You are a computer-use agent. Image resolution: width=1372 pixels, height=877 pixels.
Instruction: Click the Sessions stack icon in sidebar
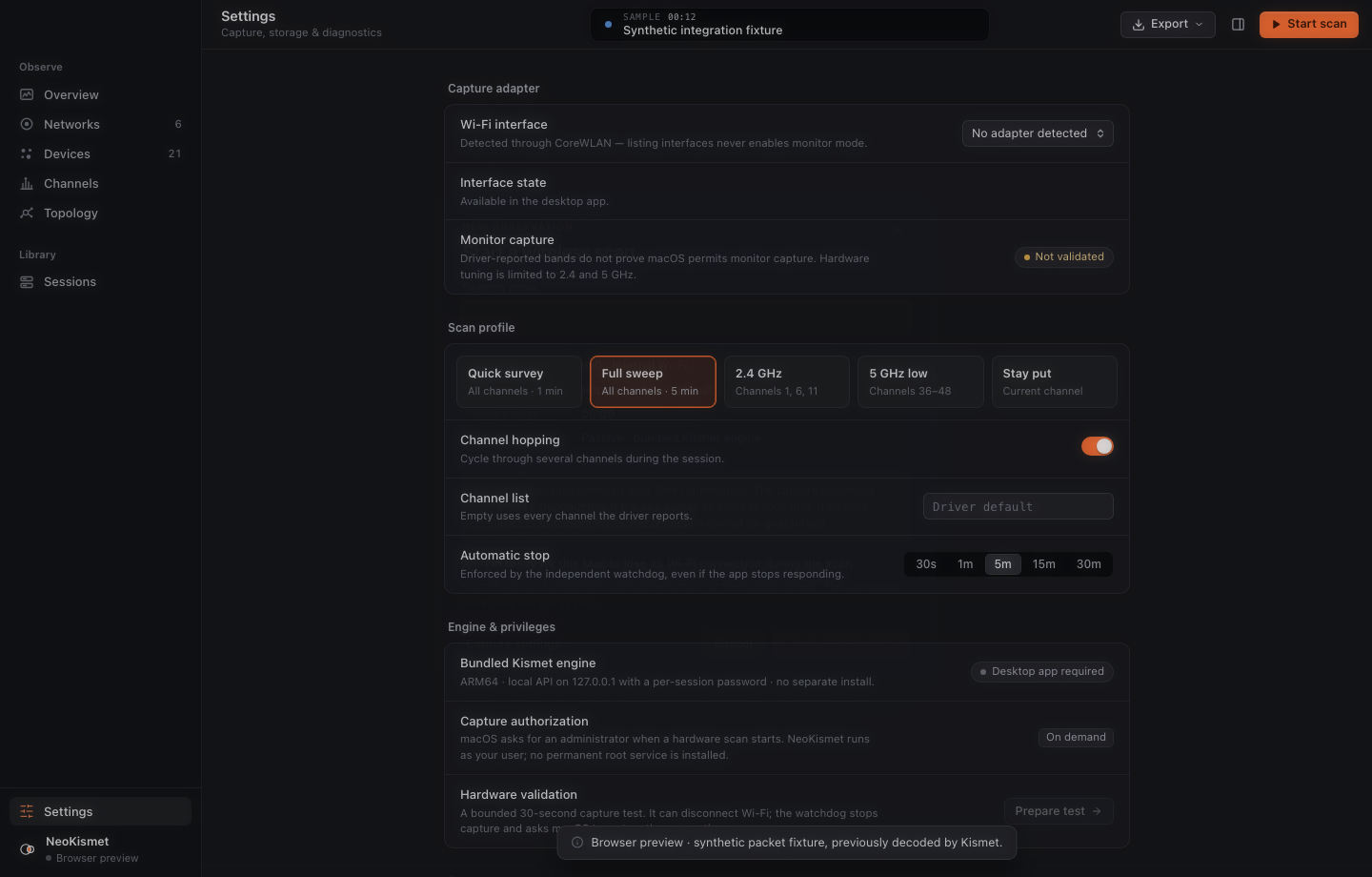pos(27,282)
